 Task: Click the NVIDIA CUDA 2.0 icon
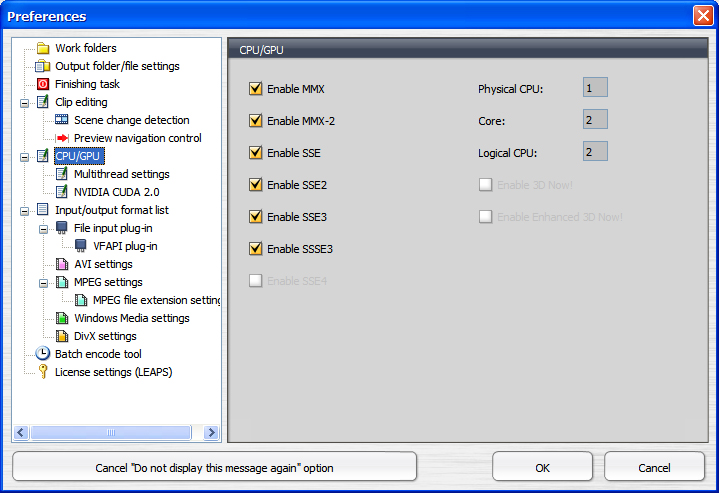(61, 192)
